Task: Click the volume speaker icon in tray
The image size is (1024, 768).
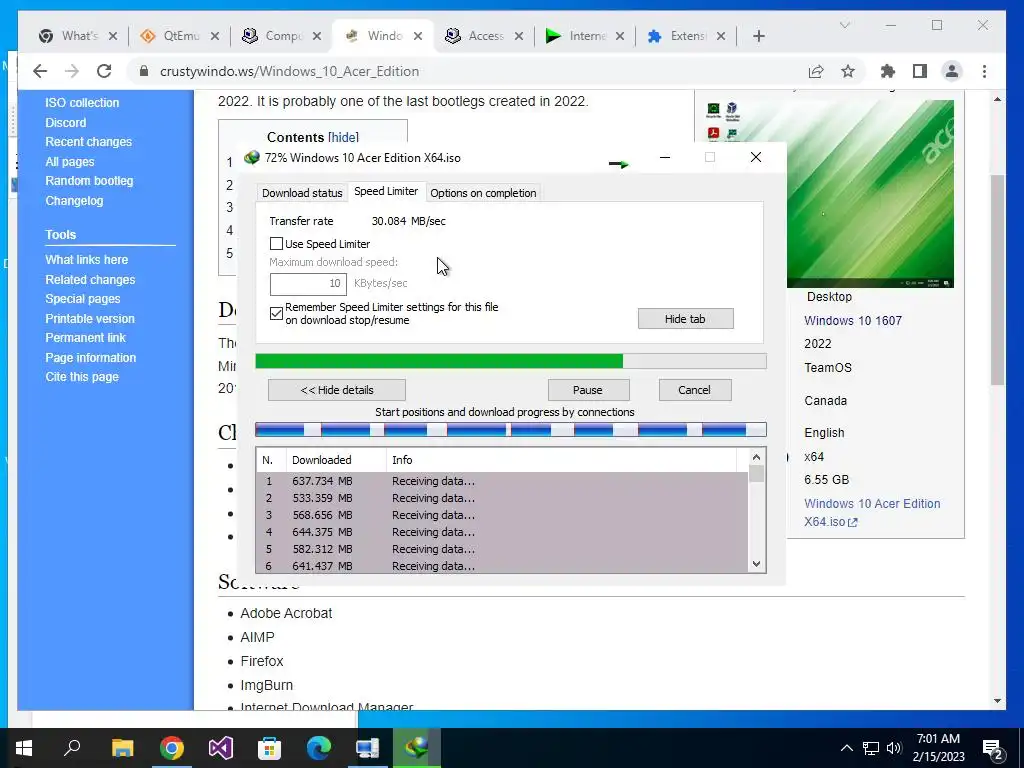Action: 894,748
